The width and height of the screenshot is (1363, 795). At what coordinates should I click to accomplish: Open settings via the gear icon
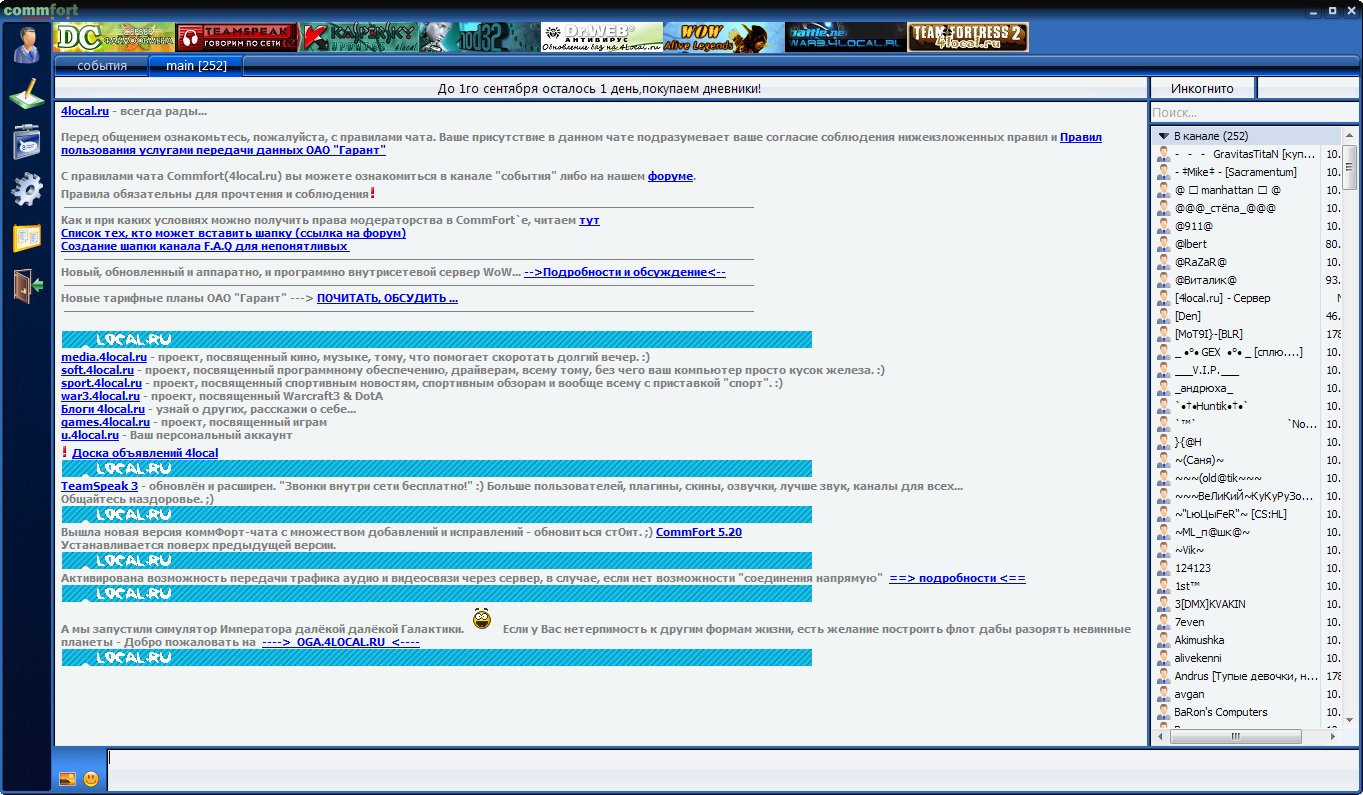tap(27, 189)
